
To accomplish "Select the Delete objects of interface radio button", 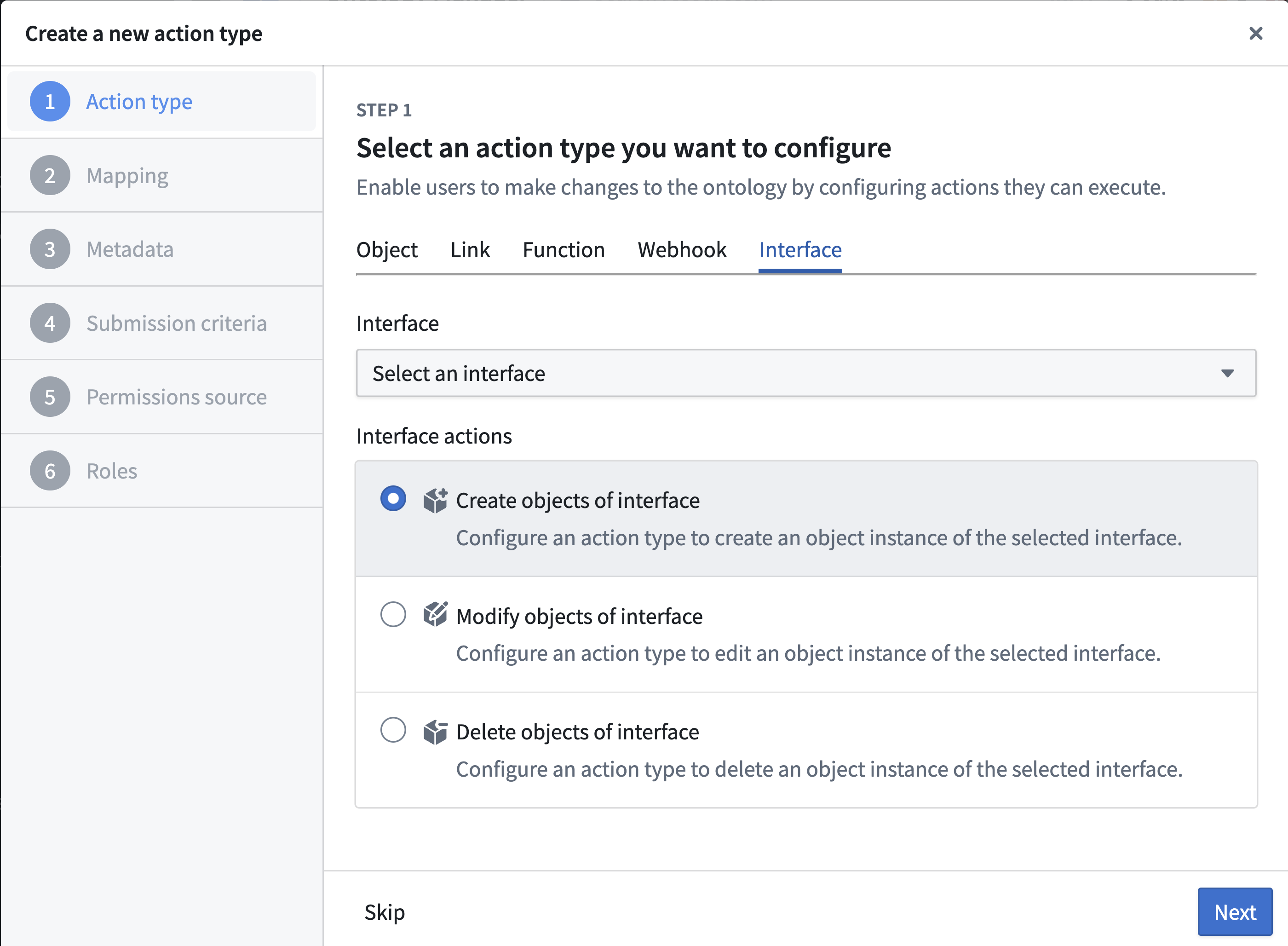I will (393, 731).
